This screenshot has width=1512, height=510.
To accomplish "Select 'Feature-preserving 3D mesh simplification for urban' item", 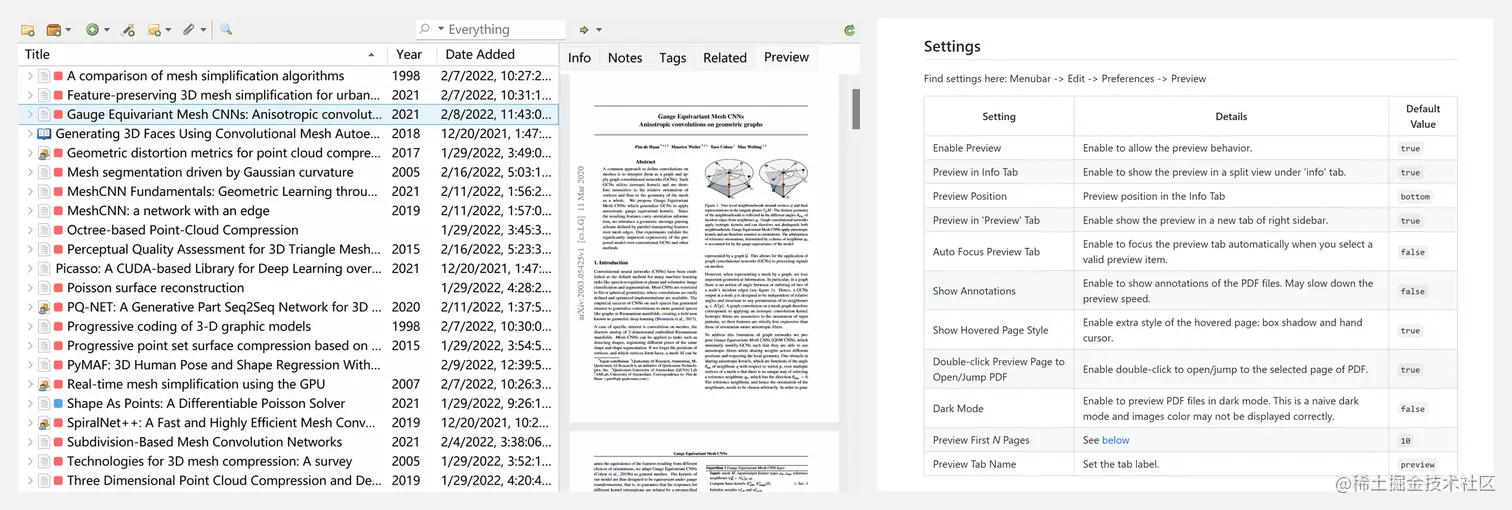I will pyautogui.click(x=224, y=95).
